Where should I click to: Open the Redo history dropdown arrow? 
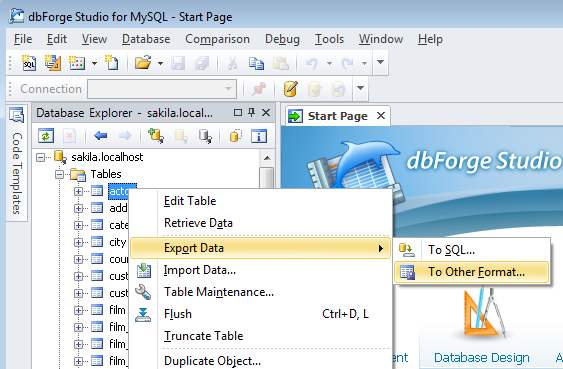point(364,63)
